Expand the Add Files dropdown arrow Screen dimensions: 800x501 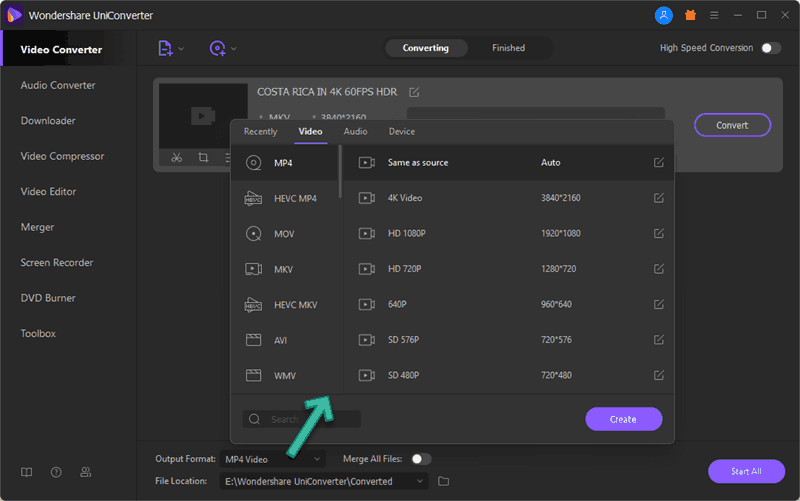181,49
